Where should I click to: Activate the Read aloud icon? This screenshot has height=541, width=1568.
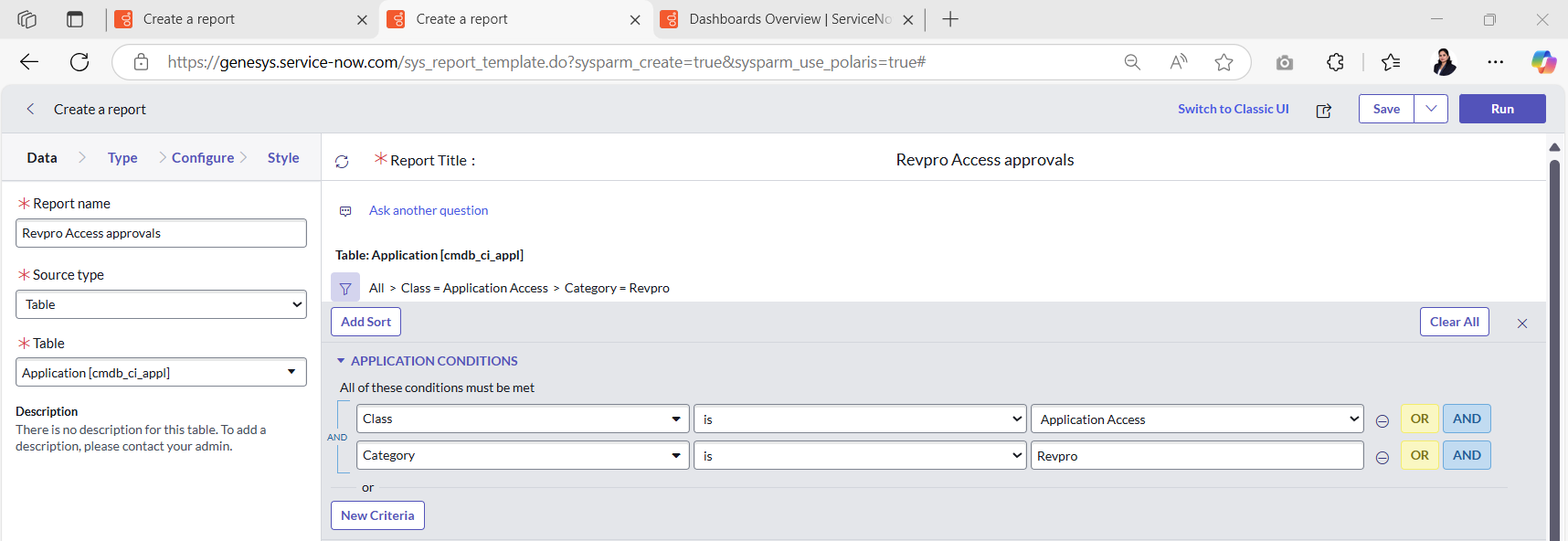coord(1179,62)
